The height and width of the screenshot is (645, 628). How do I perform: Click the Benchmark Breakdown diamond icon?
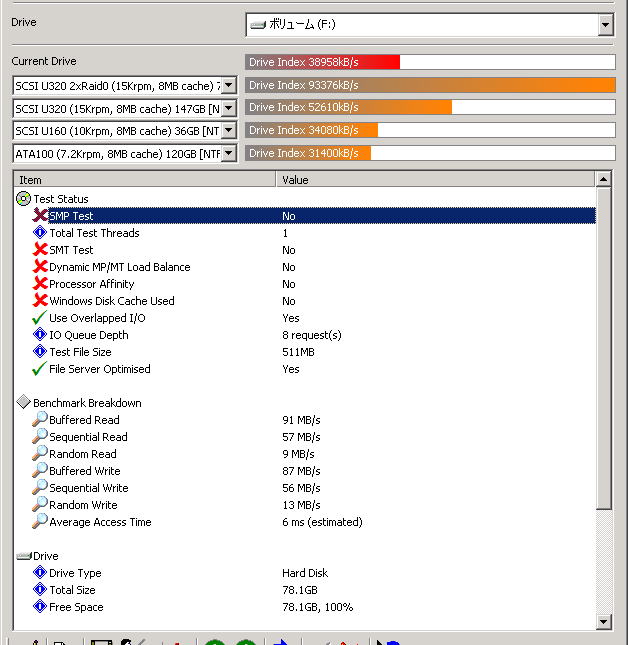[24, 403]
